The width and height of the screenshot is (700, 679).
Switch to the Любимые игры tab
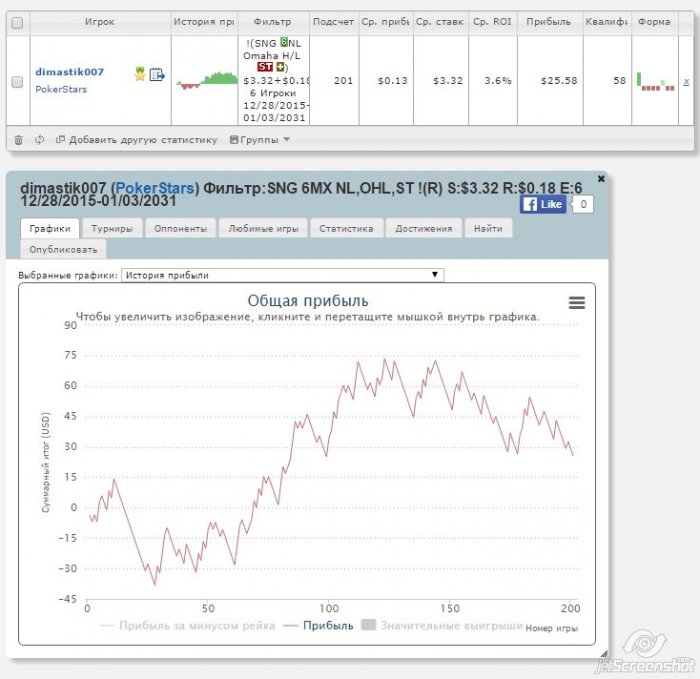(263, 229)
